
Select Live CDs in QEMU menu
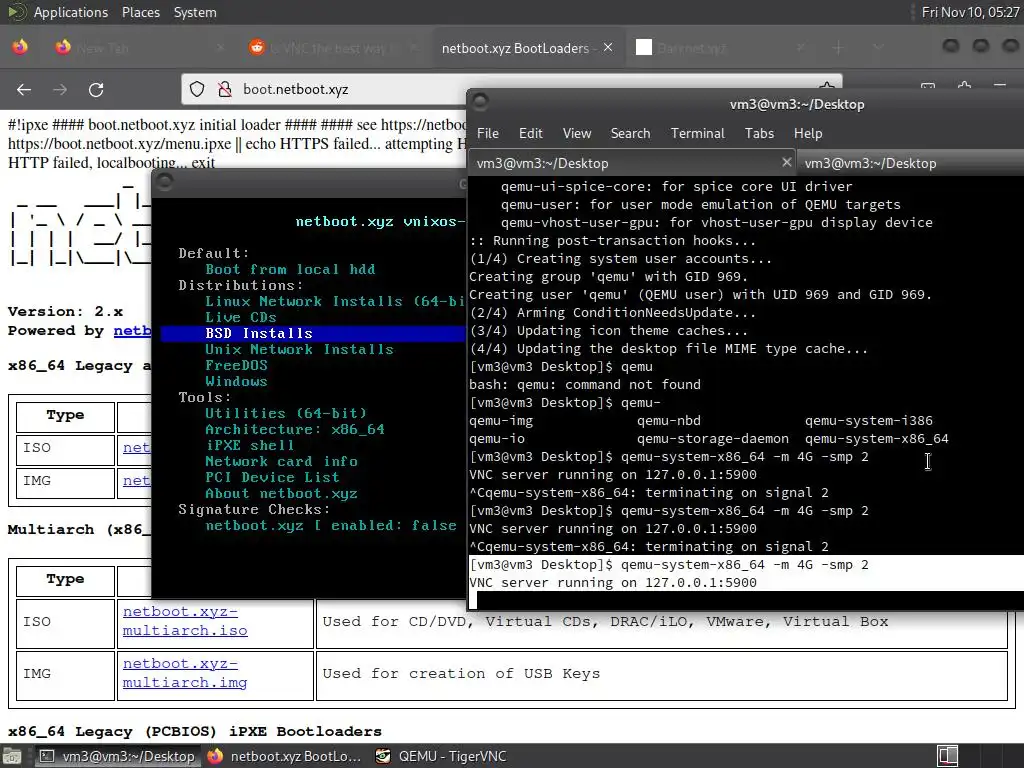click(240, 317)
